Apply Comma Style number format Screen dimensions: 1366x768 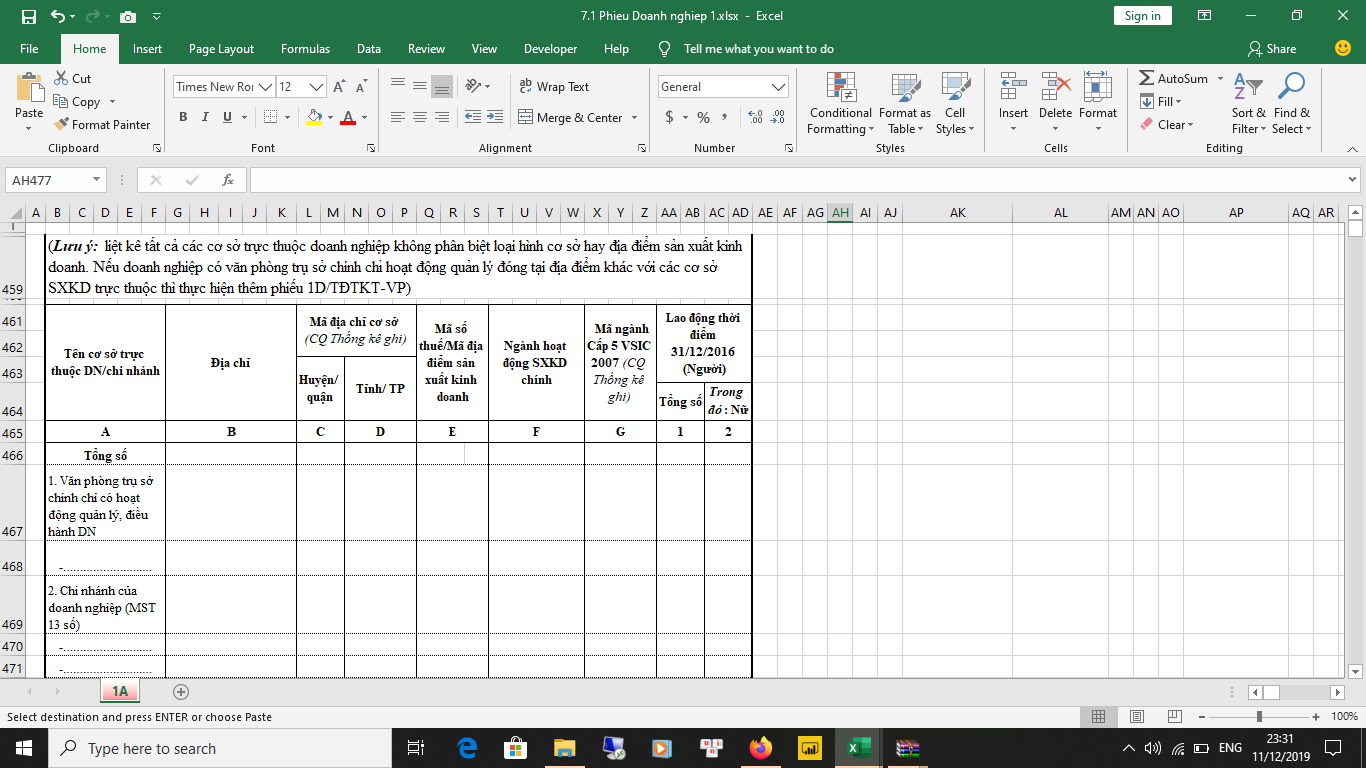[x=724, y=117]
